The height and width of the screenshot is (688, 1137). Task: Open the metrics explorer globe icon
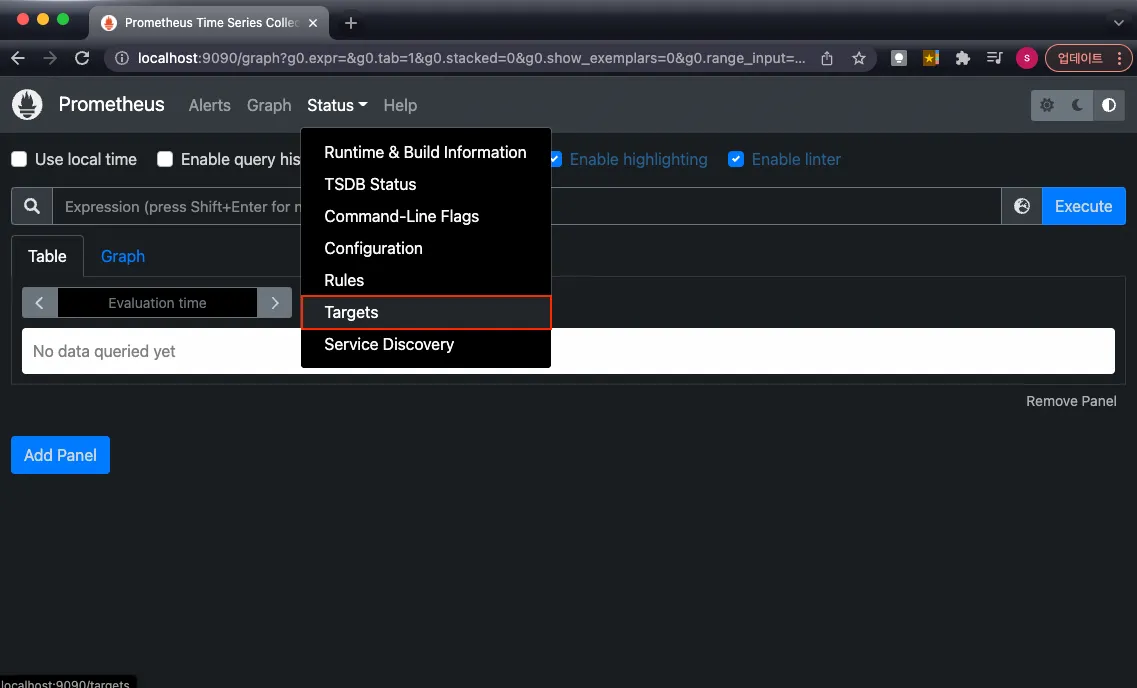point(1022,207)
